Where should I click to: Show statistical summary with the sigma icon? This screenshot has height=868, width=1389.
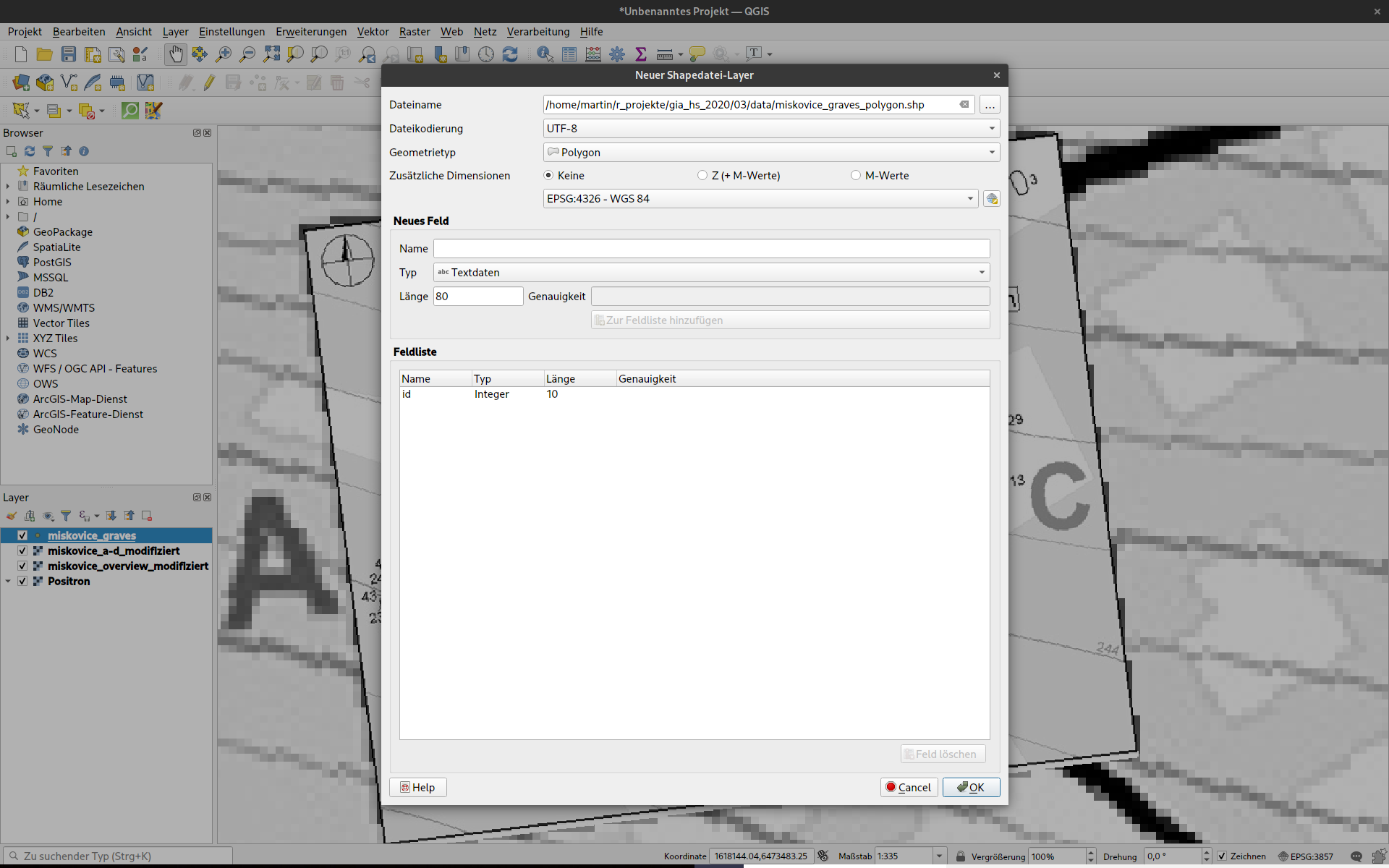(641, 54)
